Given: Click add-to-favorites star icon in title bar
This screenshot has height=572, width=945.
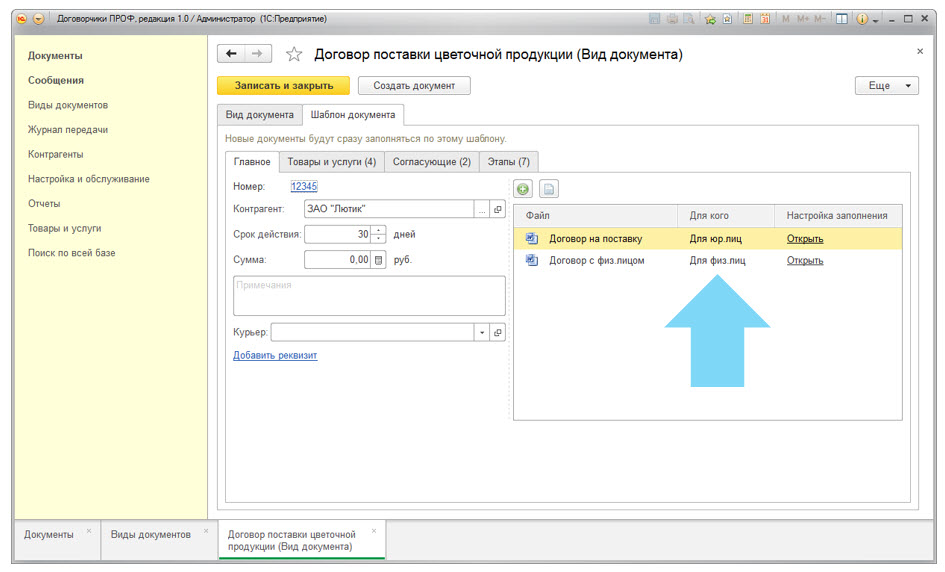Looking at the screenshot, I should pos(710,19).
